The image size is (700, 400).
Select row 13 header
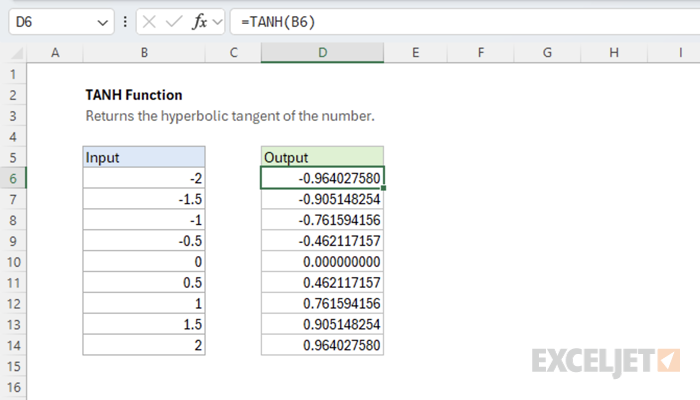coord(13,325)
